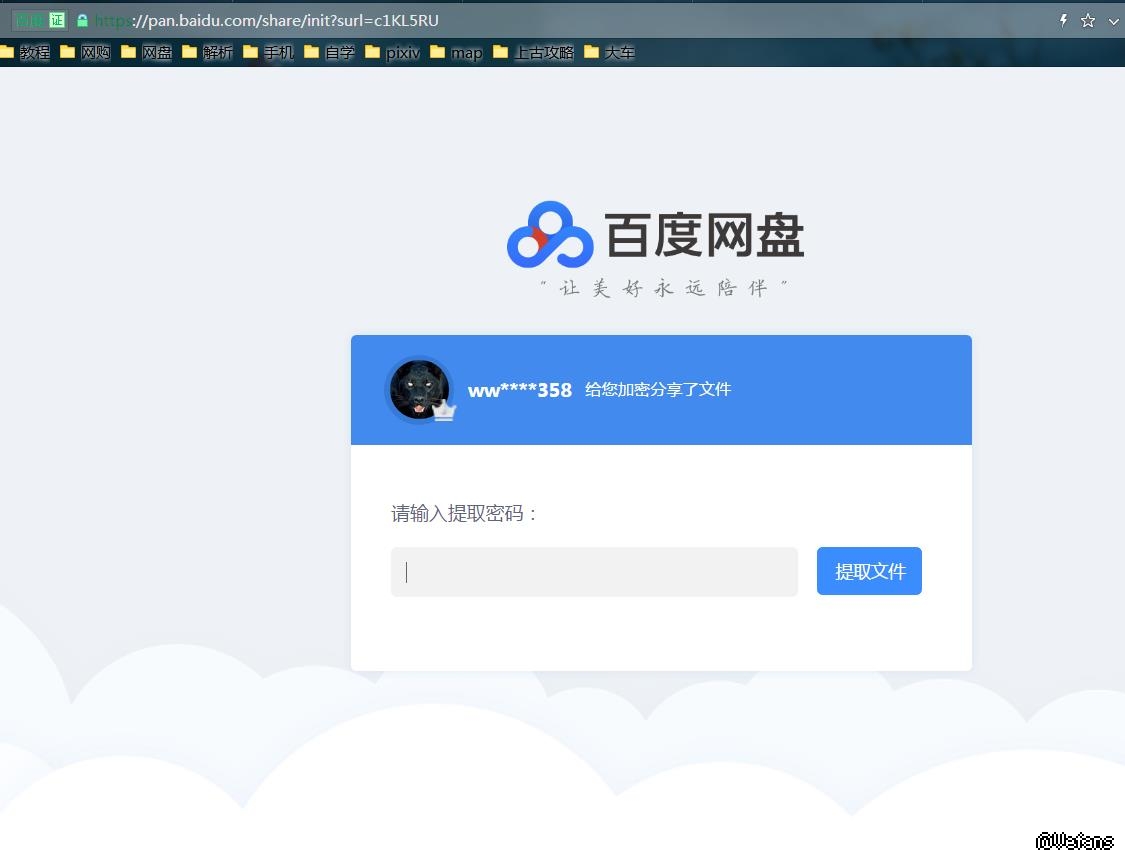Click the URL text in the address bar
1125x862 pixels.
click(285, 20)
